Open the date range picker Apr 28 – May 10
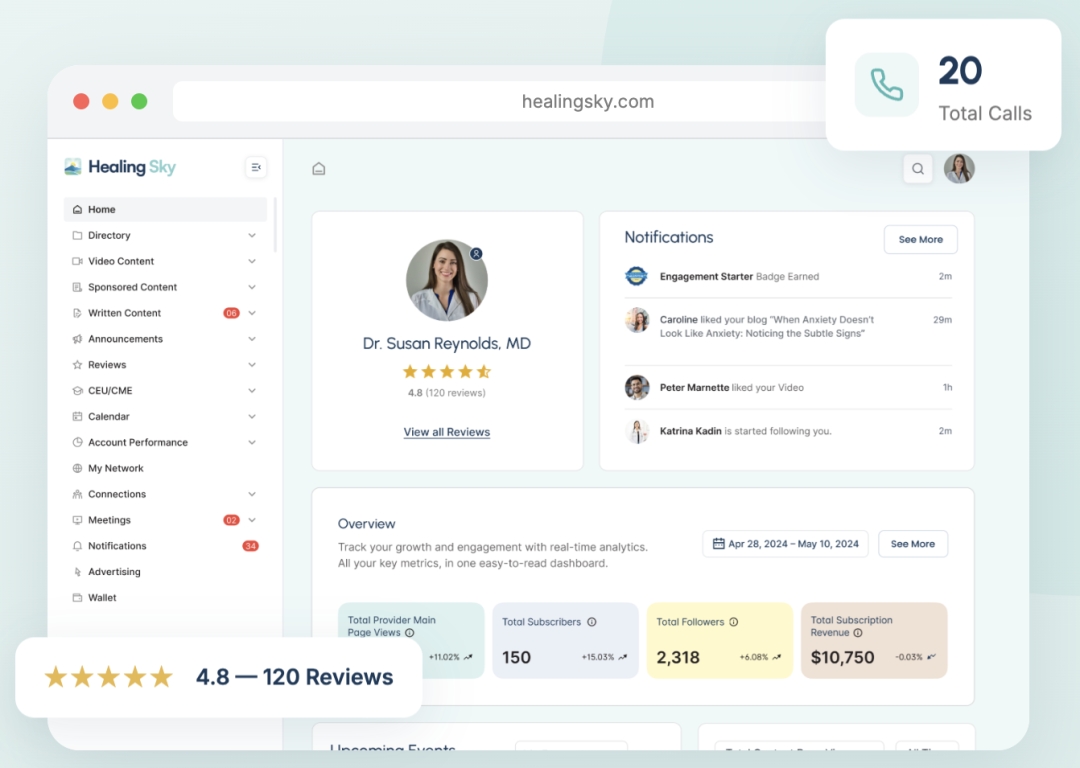This screenshot has width=1080, height=768. pos(785,544)
